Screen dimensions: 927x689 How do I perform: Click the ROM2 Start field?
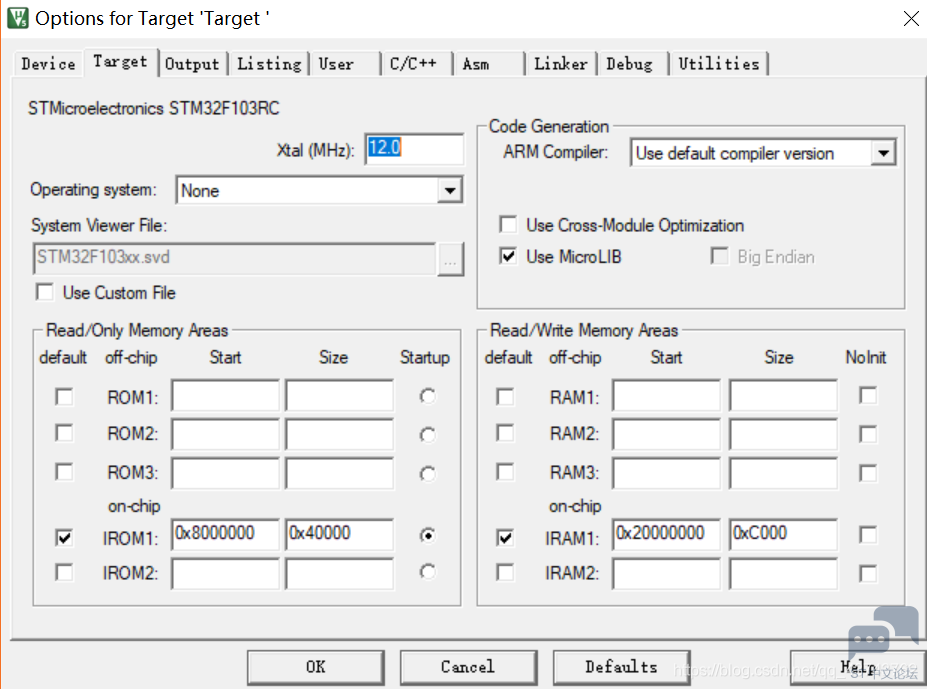[x=225, y=434]
